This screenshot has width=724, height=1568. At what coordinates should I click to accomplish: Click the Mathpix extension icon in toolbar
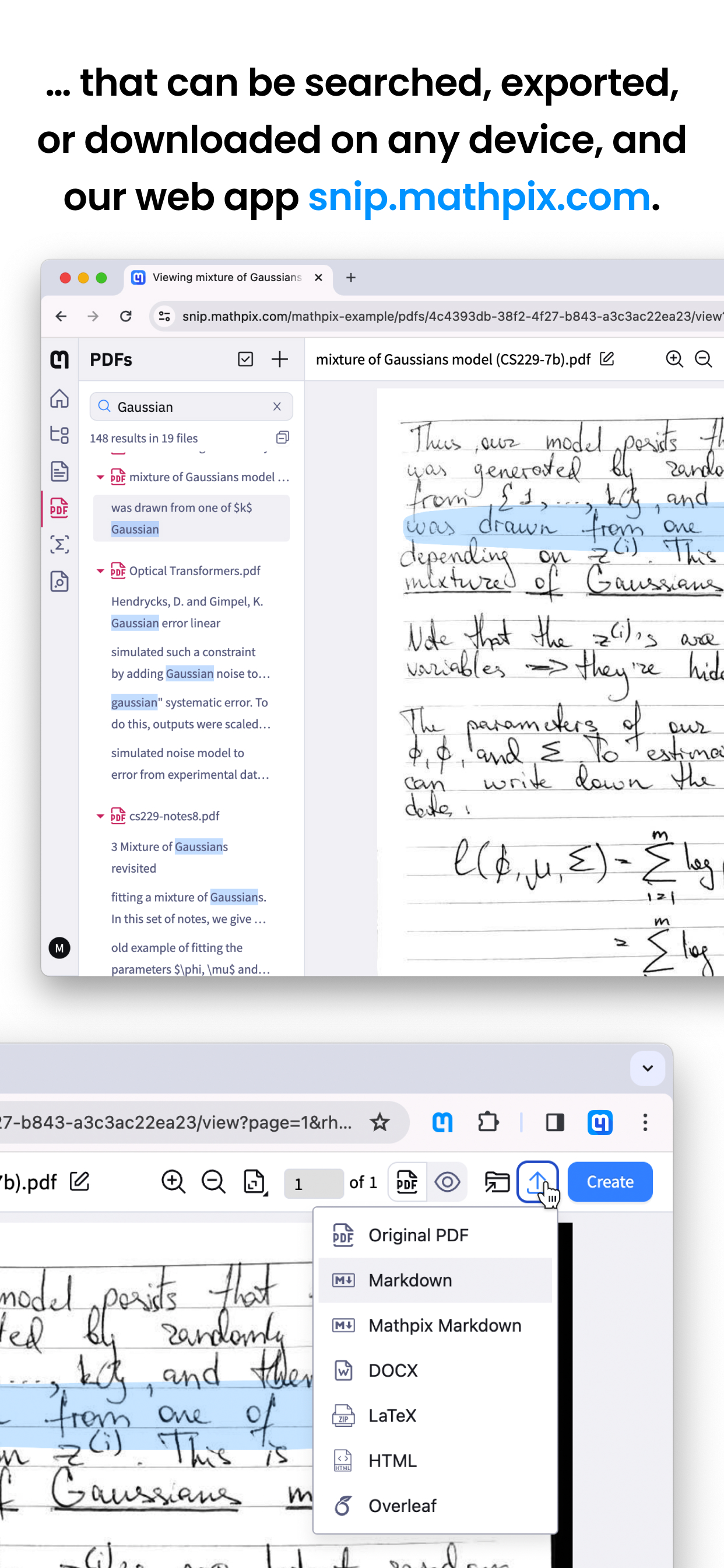point(442,1122)
